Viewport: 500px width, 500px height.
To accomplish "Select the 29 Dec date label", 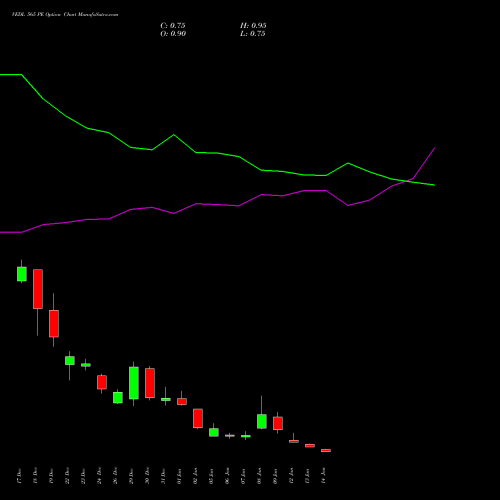I will [x=131, y=476].
